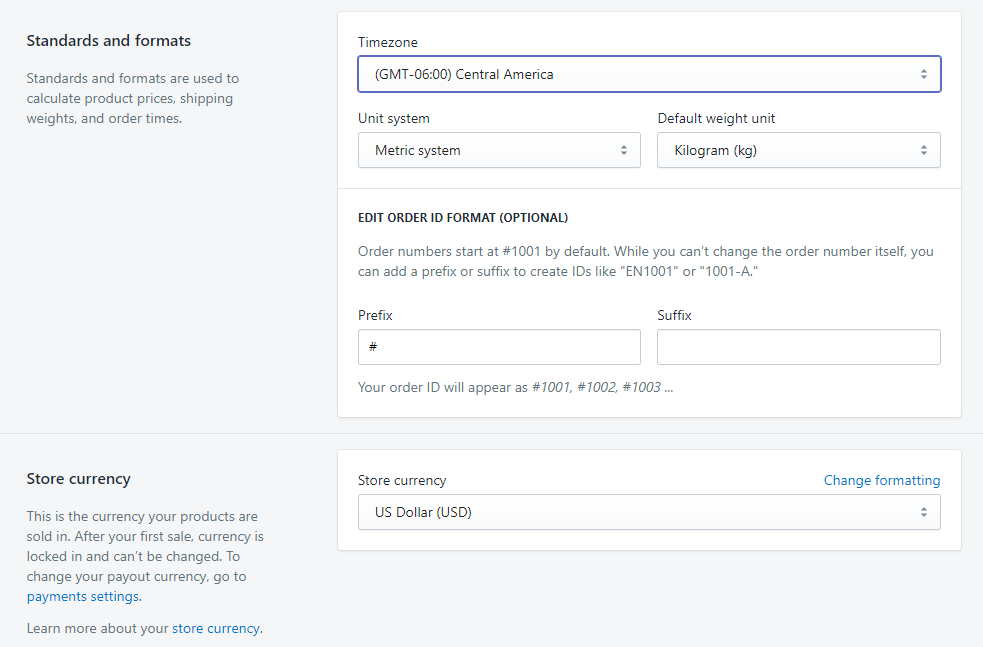Click the Suffix field label
This screenshot has width=983, height=647.
pos(674,315)
